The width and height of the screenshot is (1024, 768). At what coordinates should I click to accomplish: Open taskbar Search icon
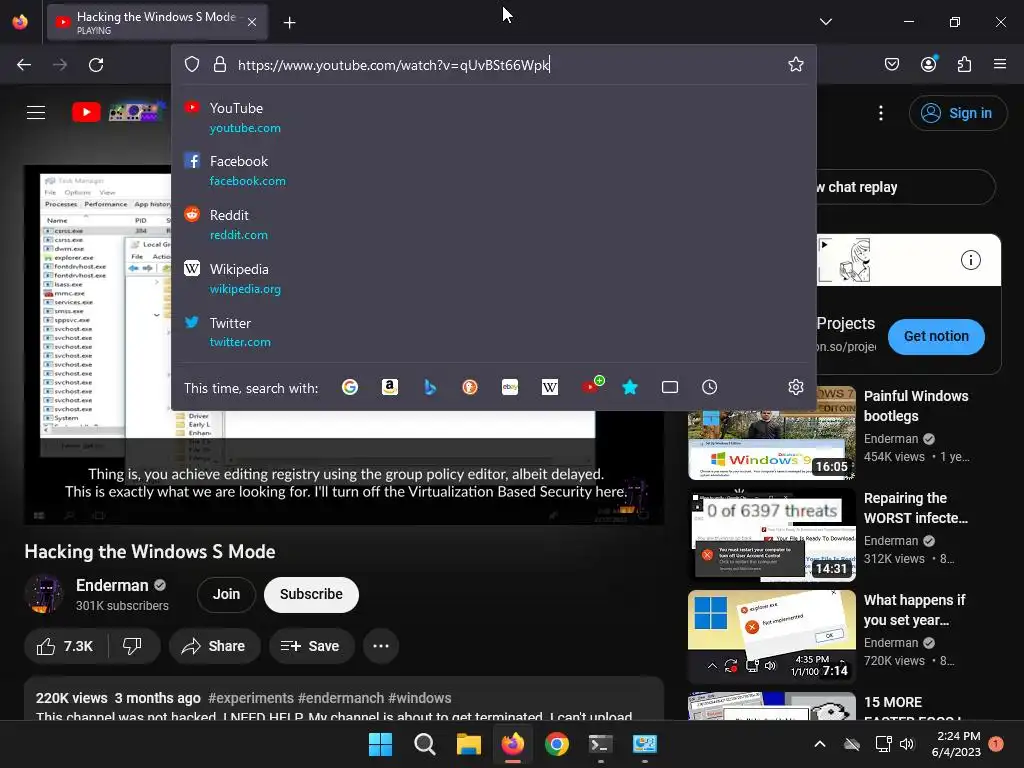coord(424,744)
